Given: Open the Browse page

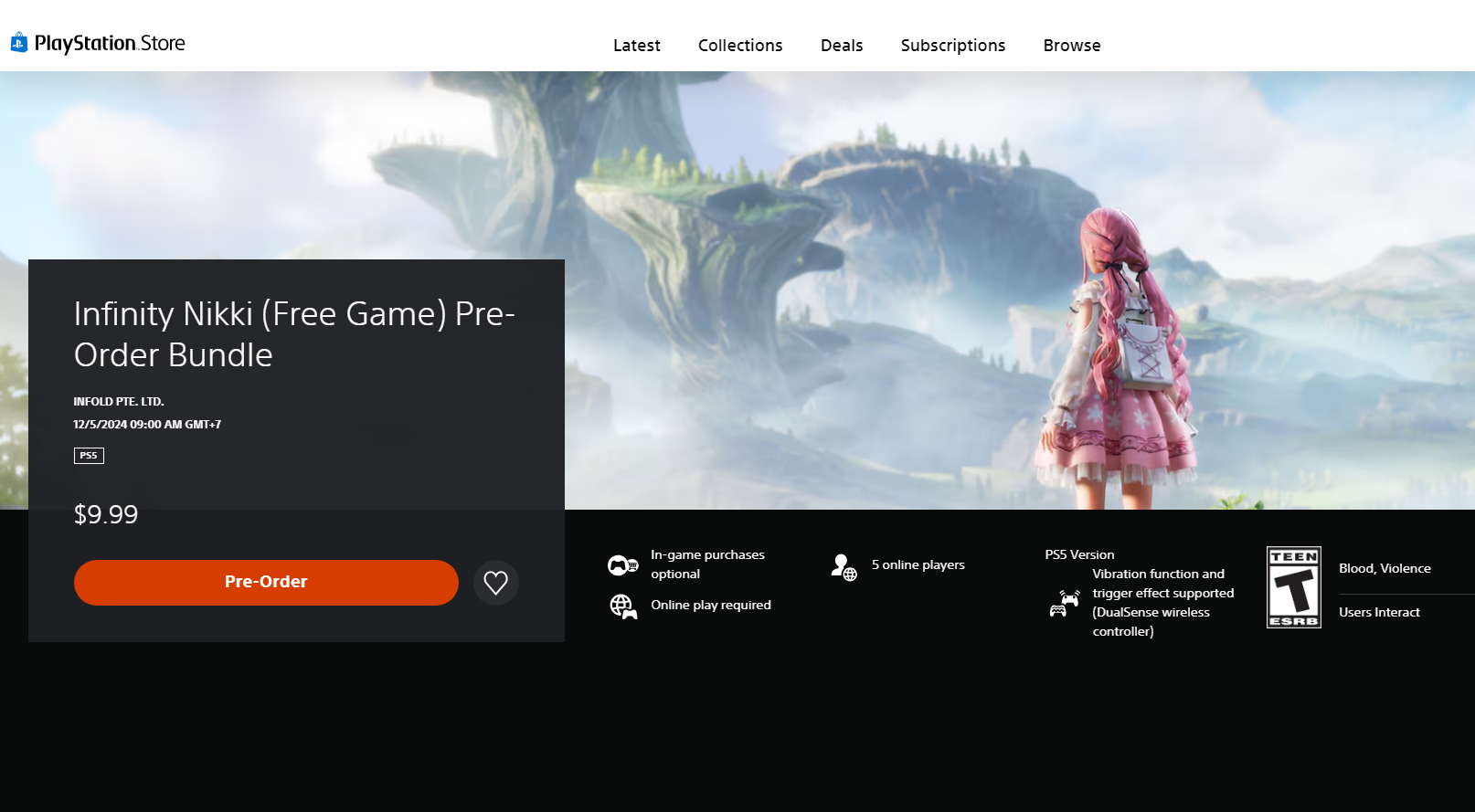Looking at the screenshot, I should tap(1072, 46).
